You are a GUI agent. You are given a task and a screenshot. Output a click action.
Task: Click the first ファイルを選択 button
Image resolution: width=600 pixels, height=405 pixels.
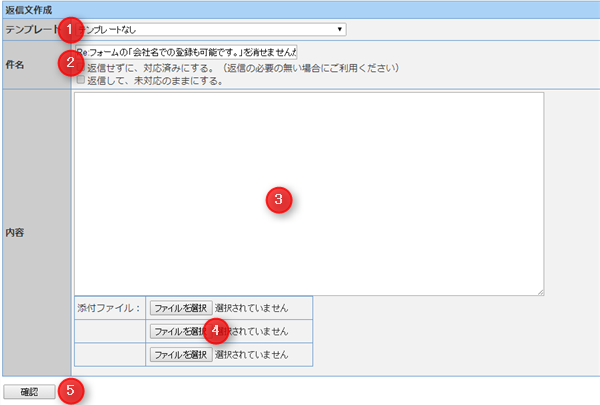181,307
